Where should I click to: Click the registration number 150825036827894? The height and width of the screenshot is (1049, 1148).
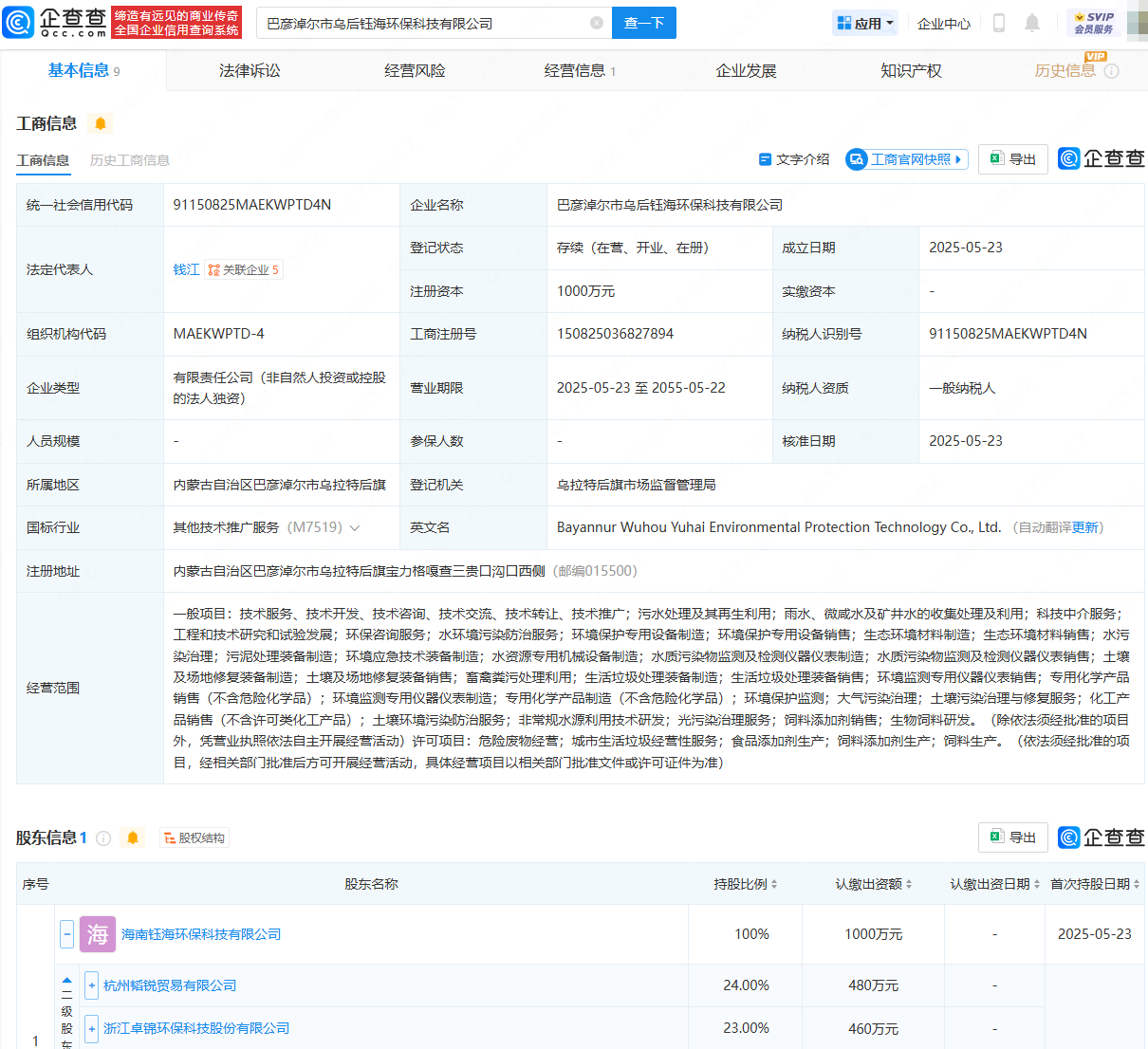click(615, 334)
